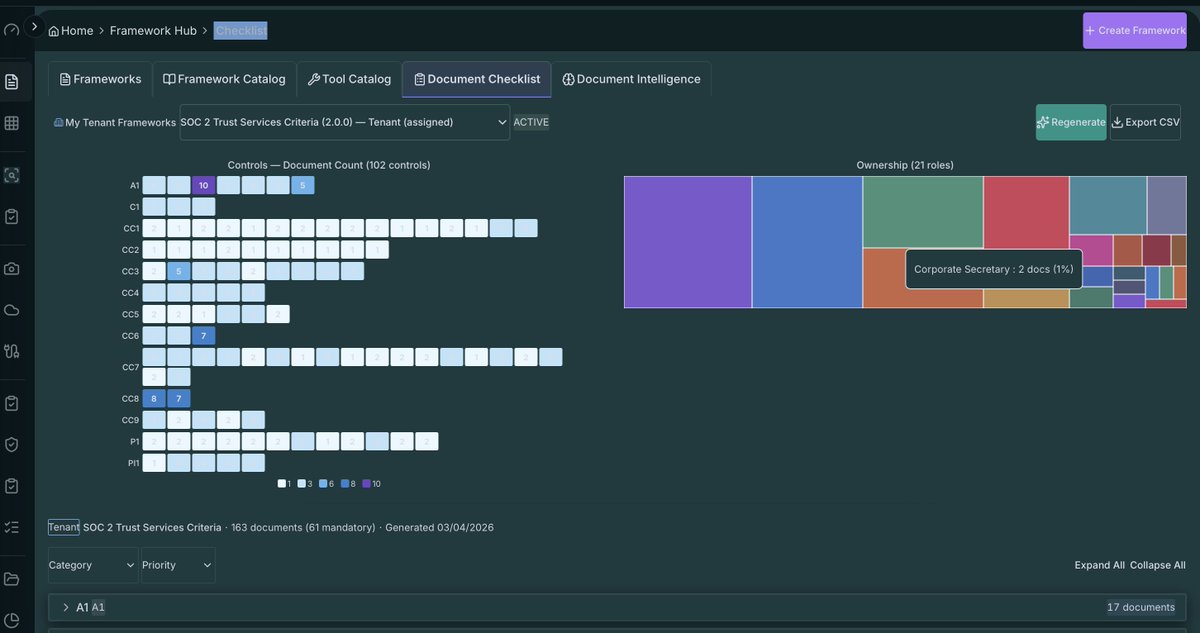Screen dimensions: 1200x633
Task: Switch to the Frameworks tab
Action: click(100, 79)
